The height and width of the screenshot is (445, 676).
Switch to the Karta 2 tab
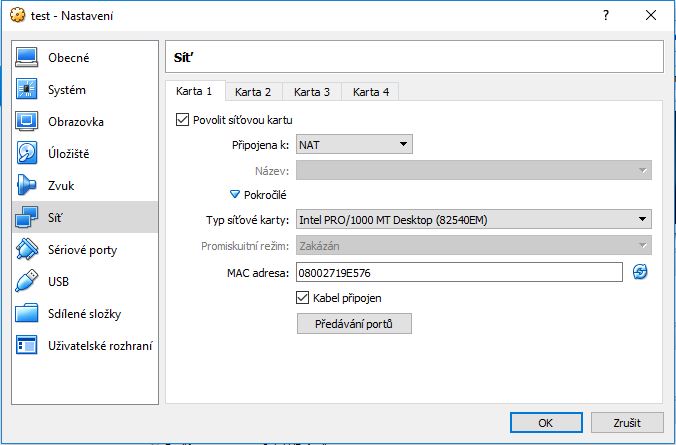[x=253, y=92]
